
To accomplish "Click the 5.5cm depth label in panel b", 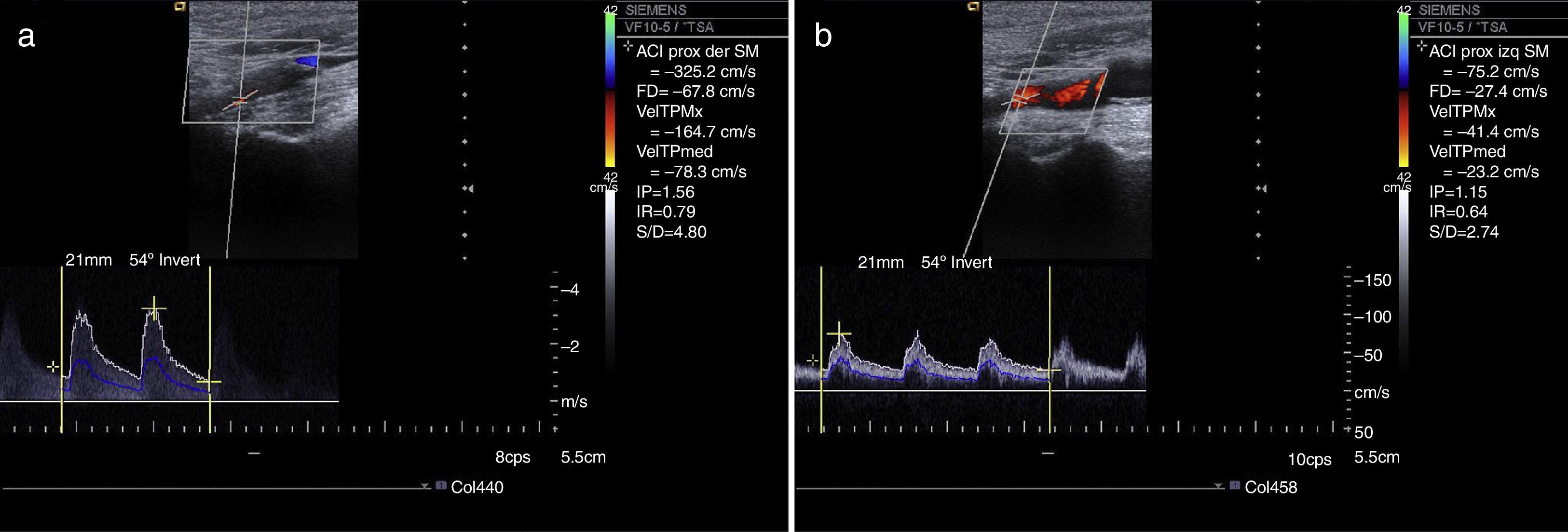I will coord(1377,457).
